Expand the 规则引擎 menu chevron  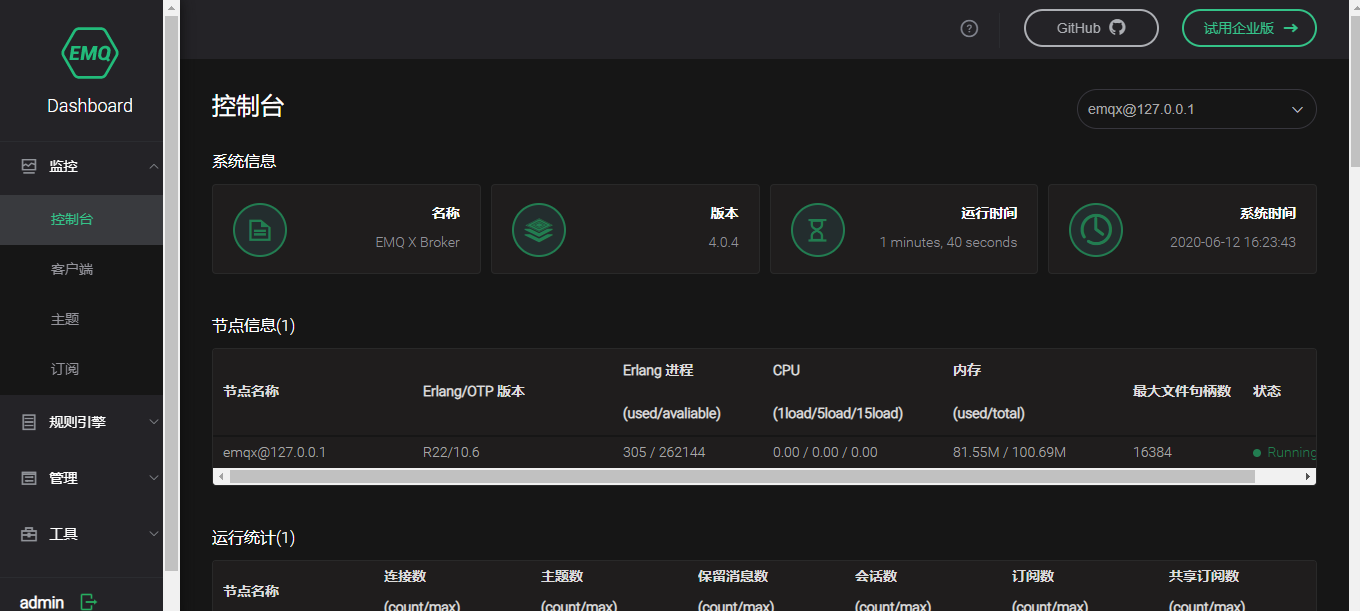click(154, 422)
